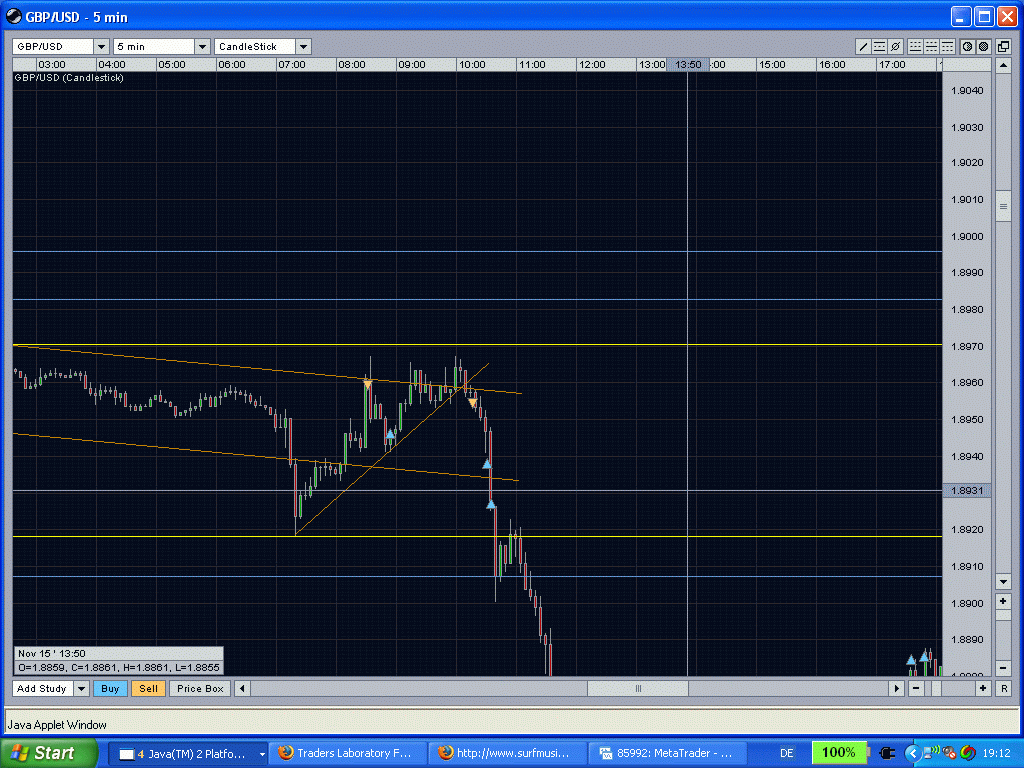Switch to Java(TM) 2 Platform taskbar item
The width and height of the screenshot is (1024, 768).
click(x=188, y=754)
